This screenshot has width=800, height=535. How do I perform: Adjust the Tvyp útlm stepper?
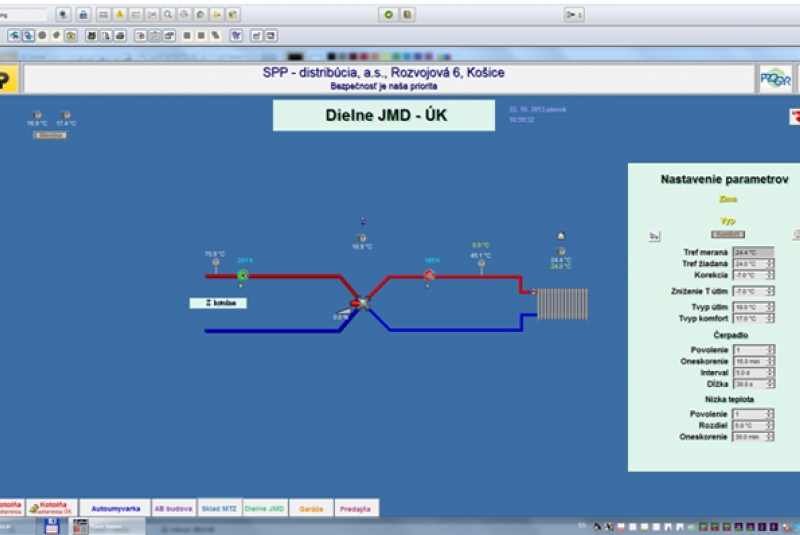click(x=770, y=307)
